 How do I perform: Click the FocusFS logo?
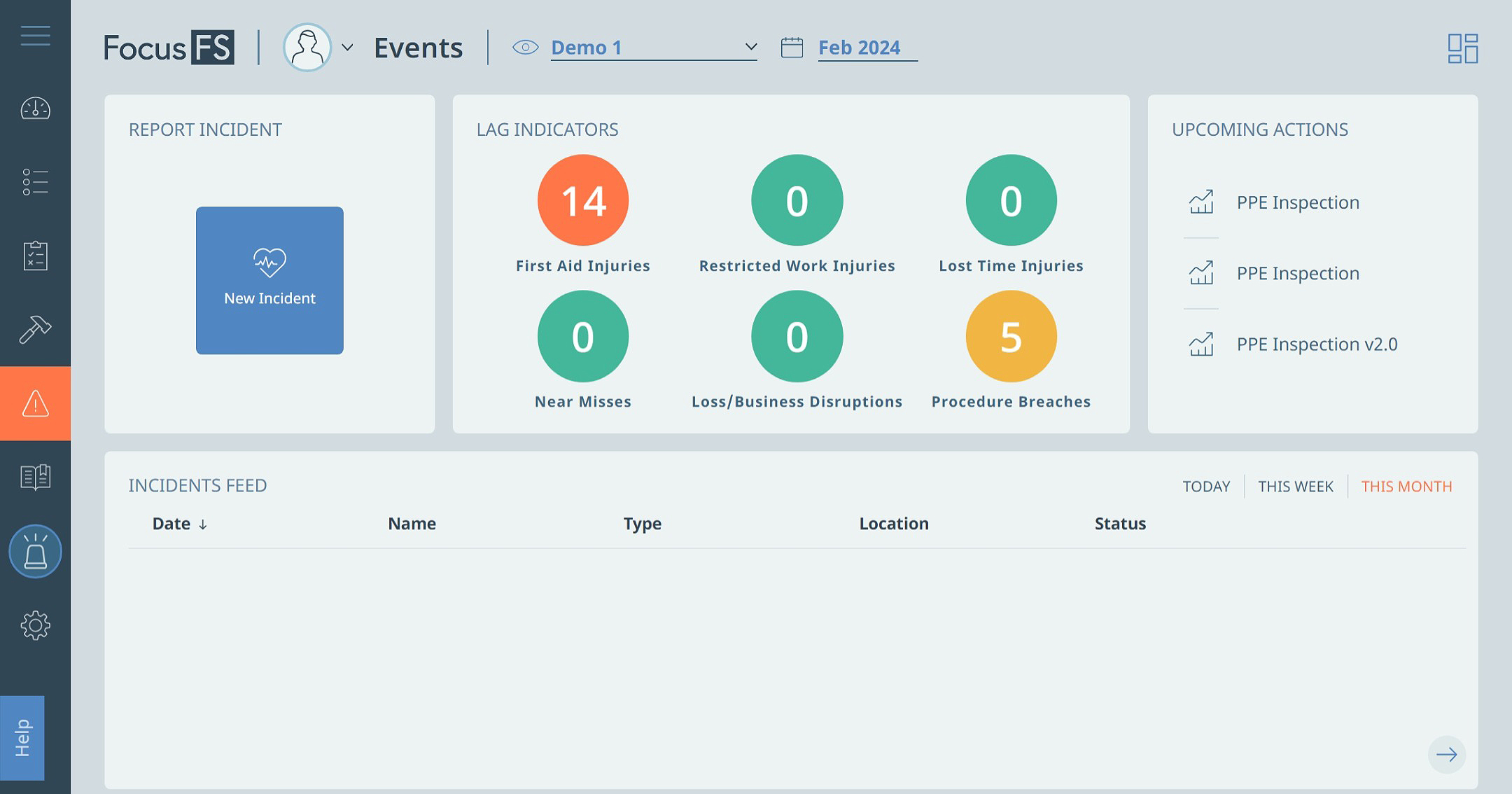[x=169, y=48]
